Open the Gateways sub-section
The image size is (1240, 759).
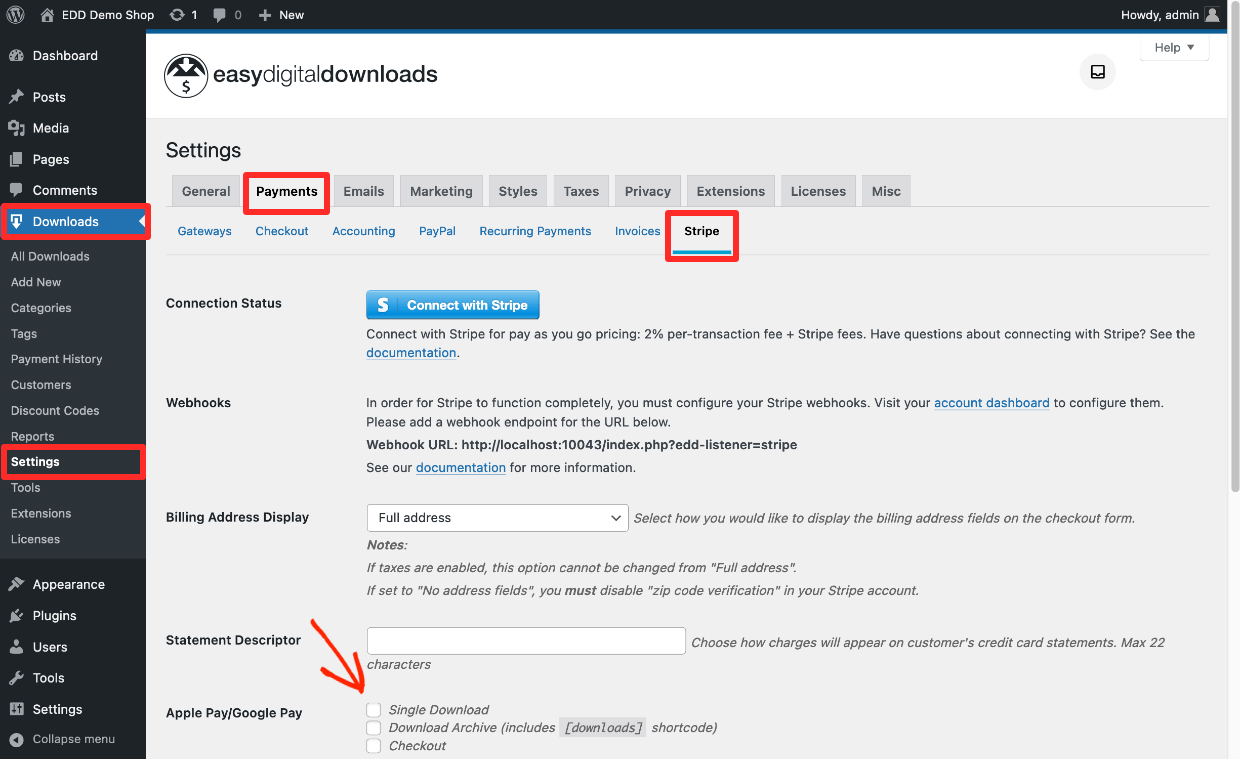(x=205, y=231)
